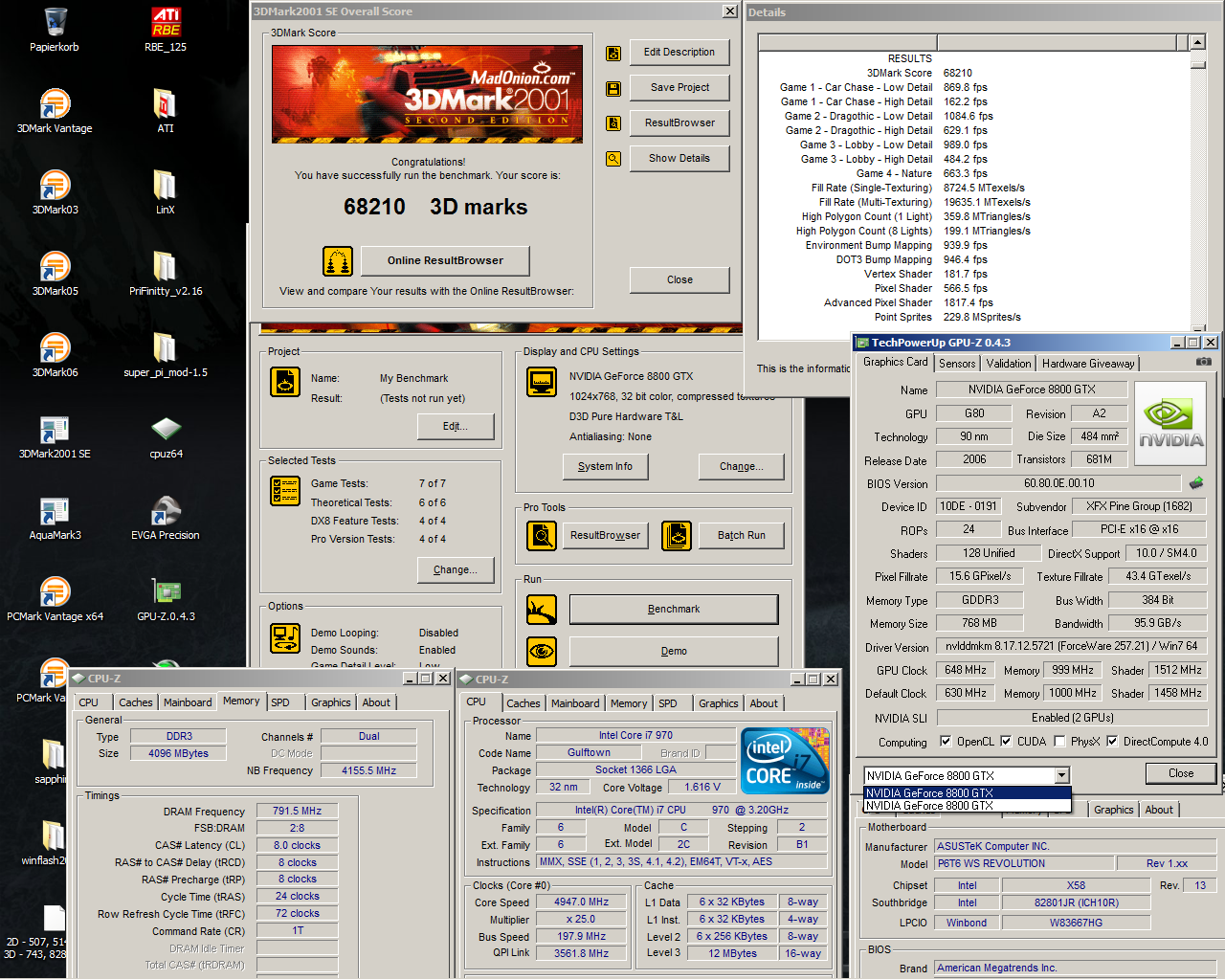Launch 3DMark05 desktop shortcut
1225x980 pixels.
tap(55, 274)
